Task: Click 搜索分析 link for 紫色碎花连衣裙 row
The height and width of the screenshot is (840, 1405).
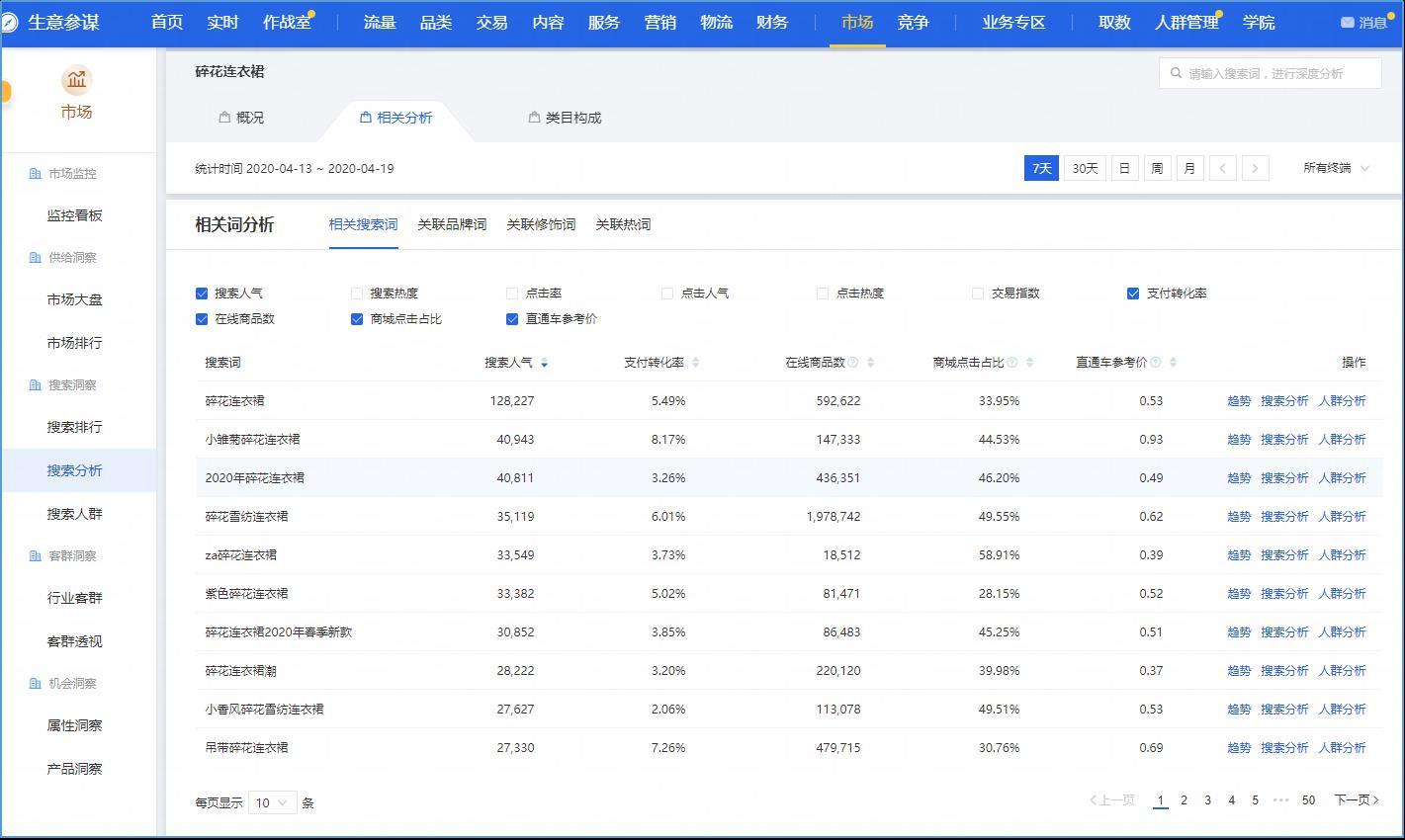Action: coord(1284,594)
